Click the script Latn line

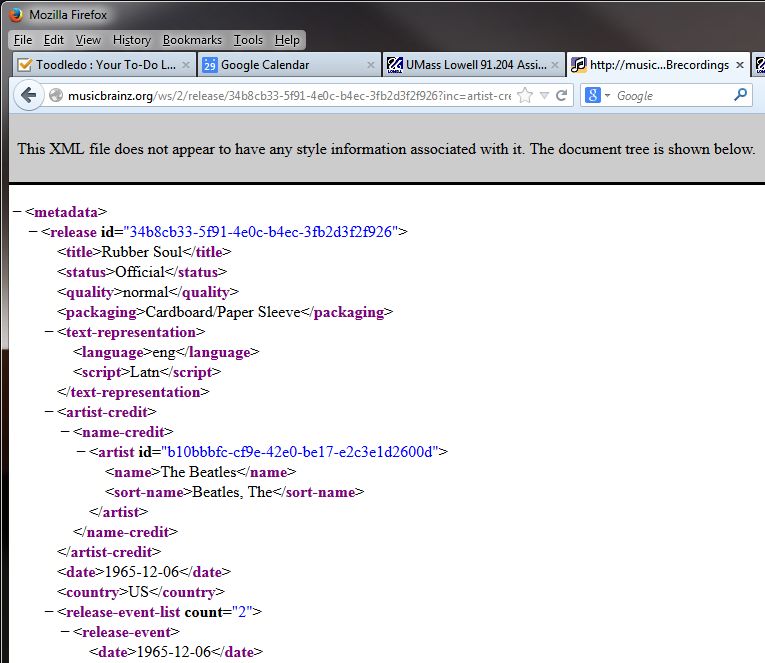147,372
